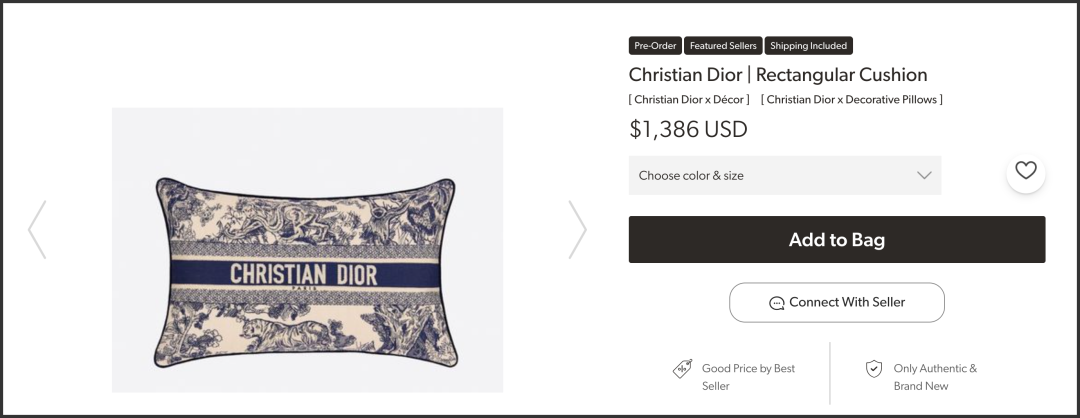Click the $1,386 USD price text
Image resolution: width=1080 pixels, height=418 pixels.
pyautogui.click(x=688, y=129)
